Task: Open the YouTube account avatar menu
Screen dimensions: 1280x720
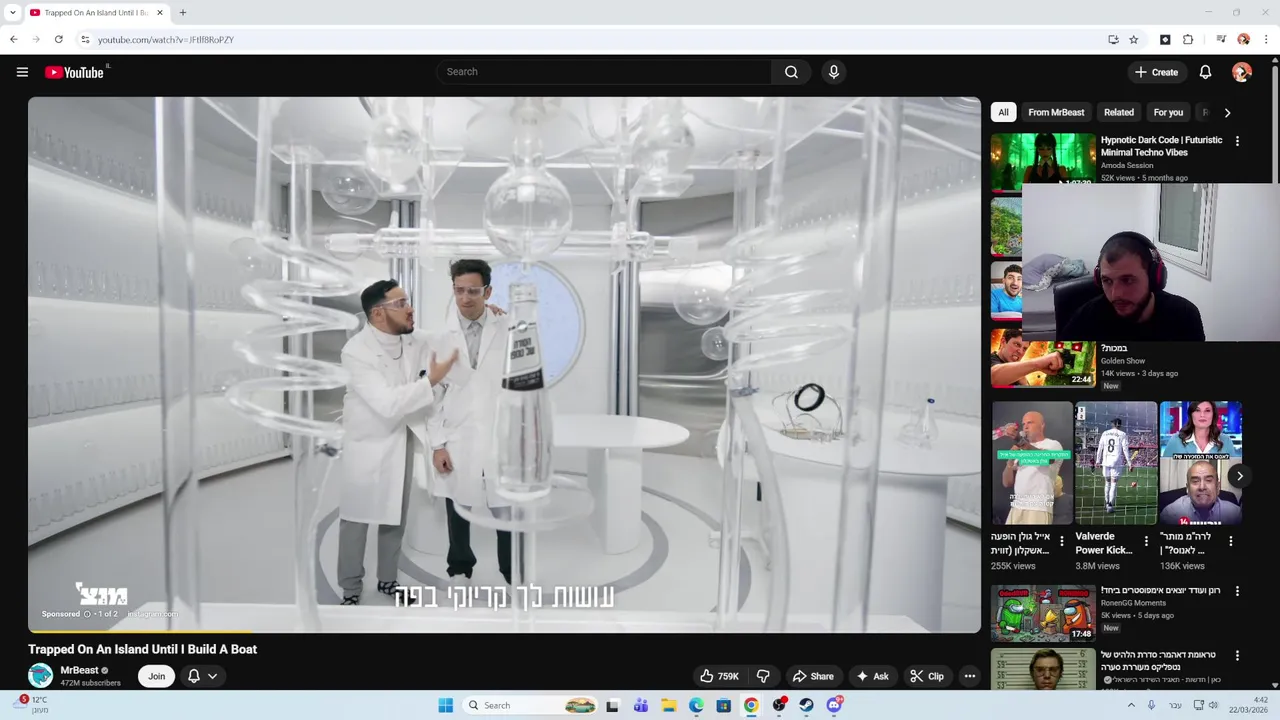Action: 1242,72
